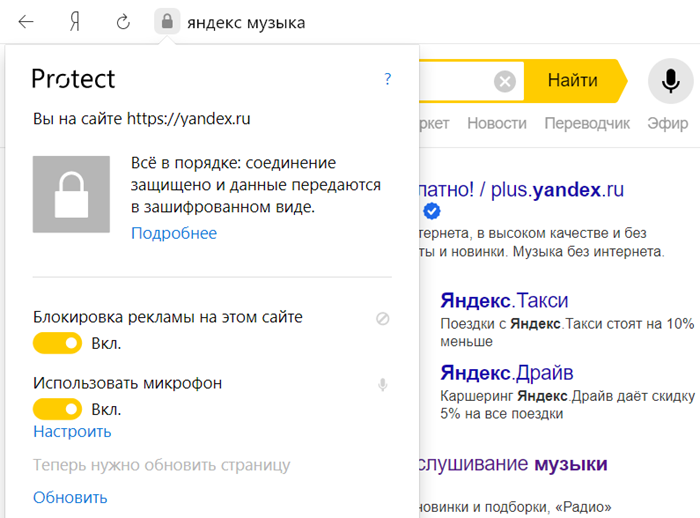
Task: Open the Переводчик tab
Action: pos(587,123)
